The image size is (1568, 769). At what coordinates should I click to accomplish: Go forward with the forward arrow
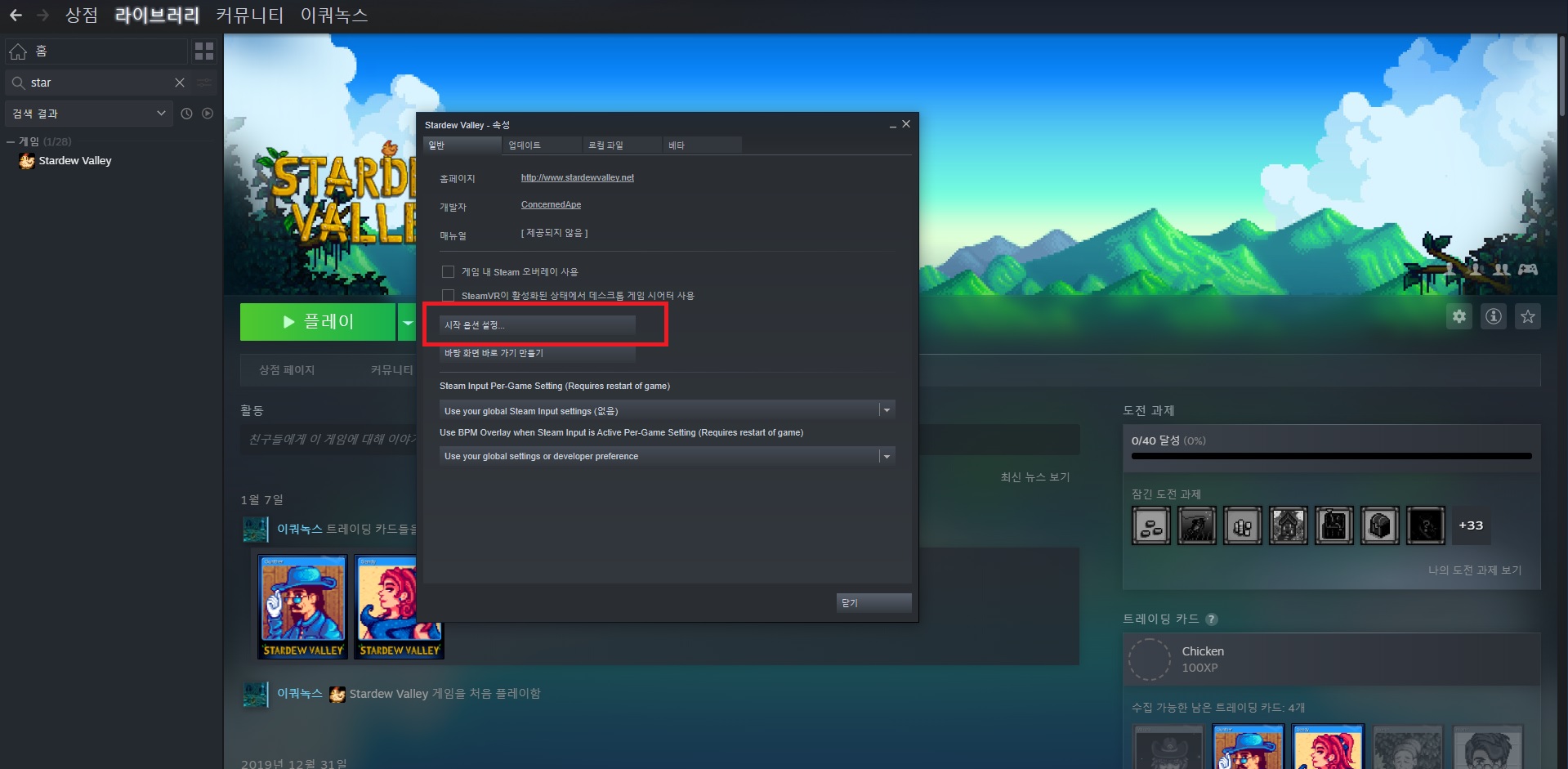43,15
